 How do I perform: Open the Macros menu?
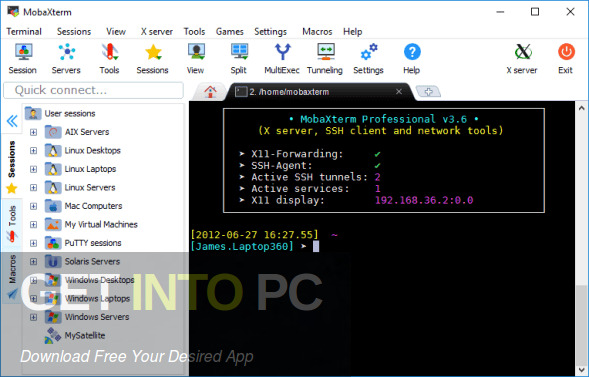[317, 32]
